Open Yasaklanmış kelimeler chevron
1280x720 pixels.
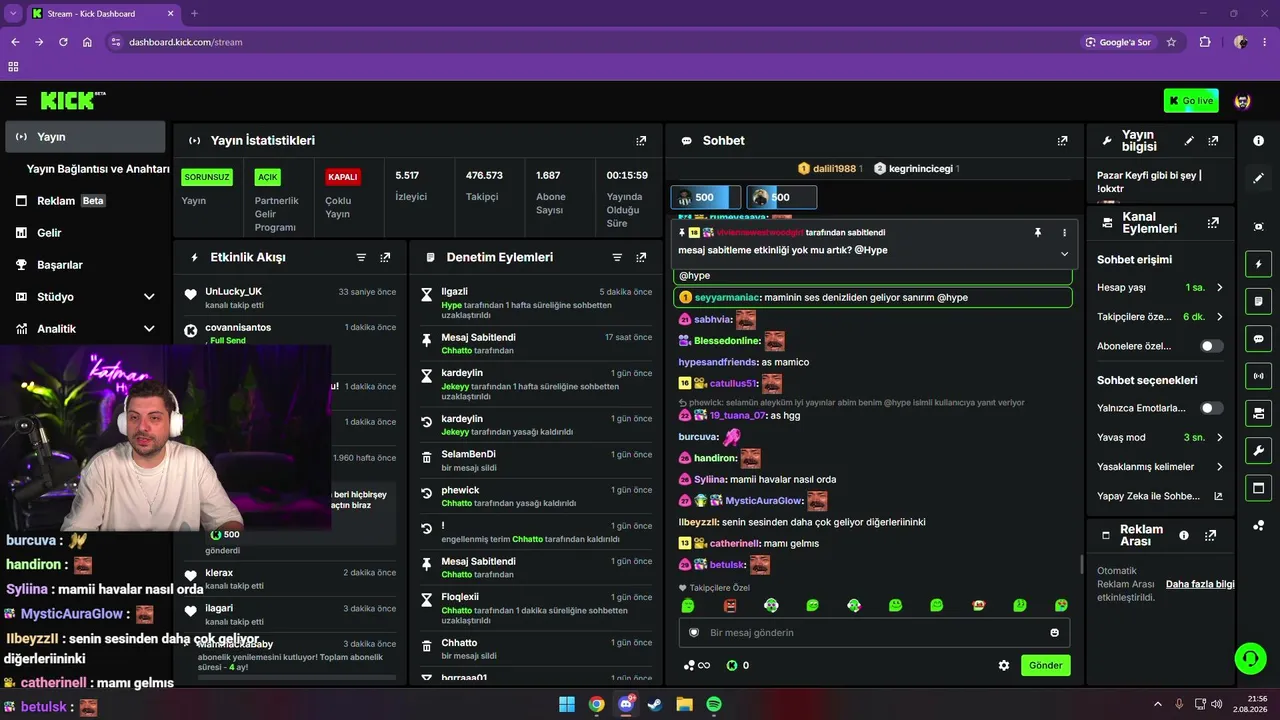1219,467
